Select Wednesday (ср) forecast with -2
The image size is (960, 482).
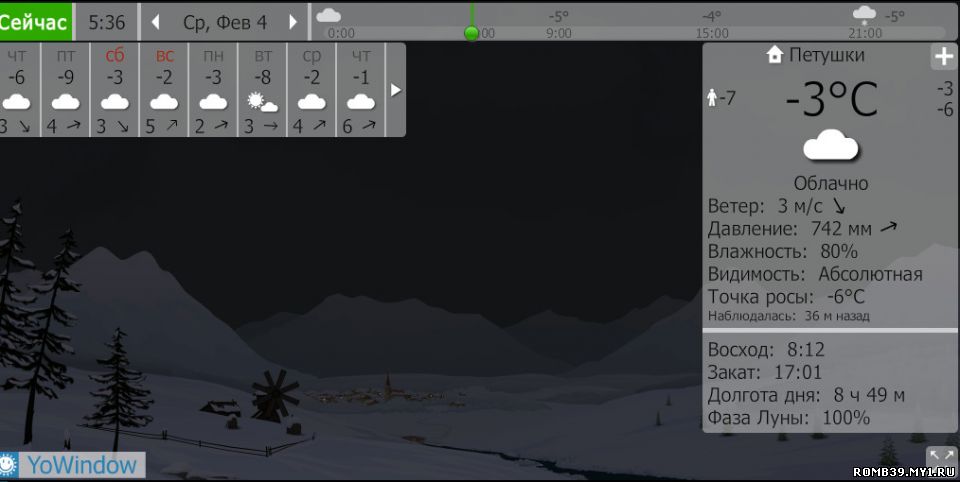(311, 89)
